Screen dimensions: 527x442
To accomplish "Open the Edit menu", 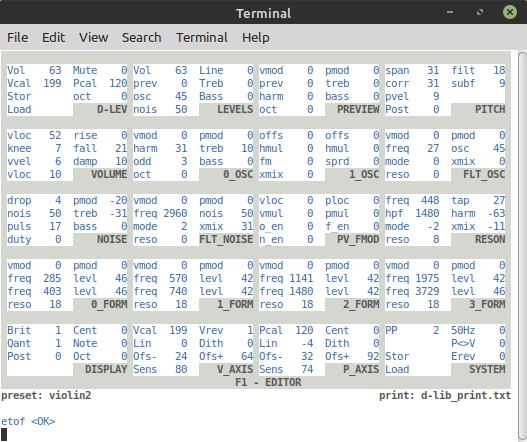I will 53,37.
